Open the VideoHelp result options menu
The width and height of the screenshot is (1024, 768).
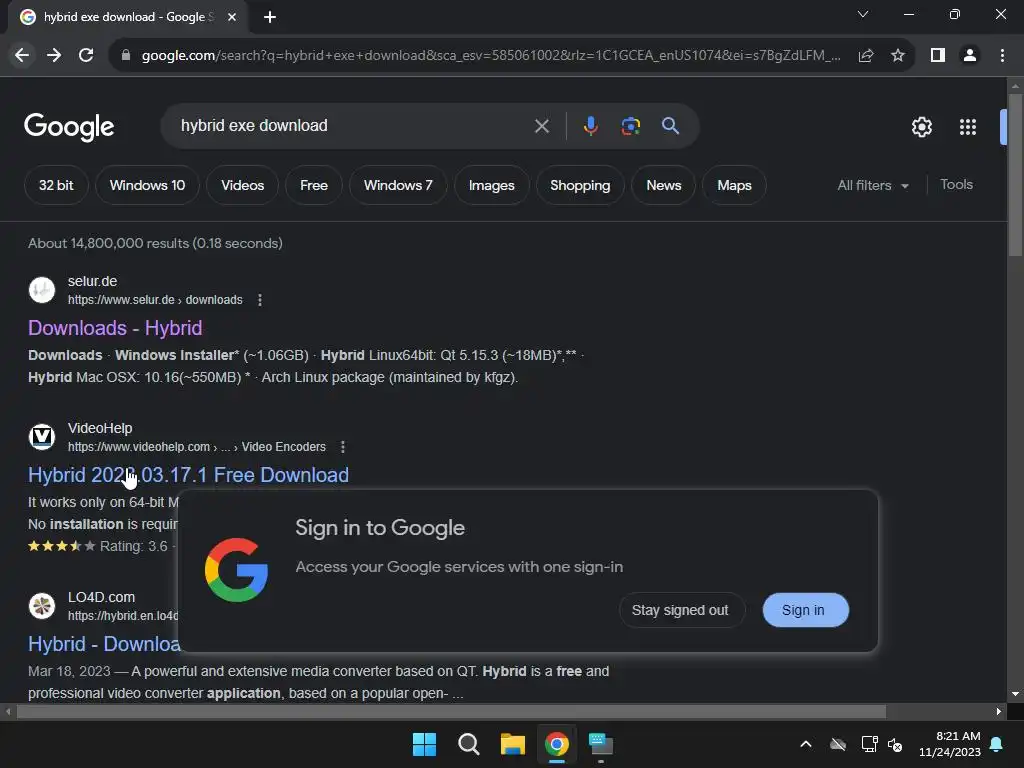point(343,447)
